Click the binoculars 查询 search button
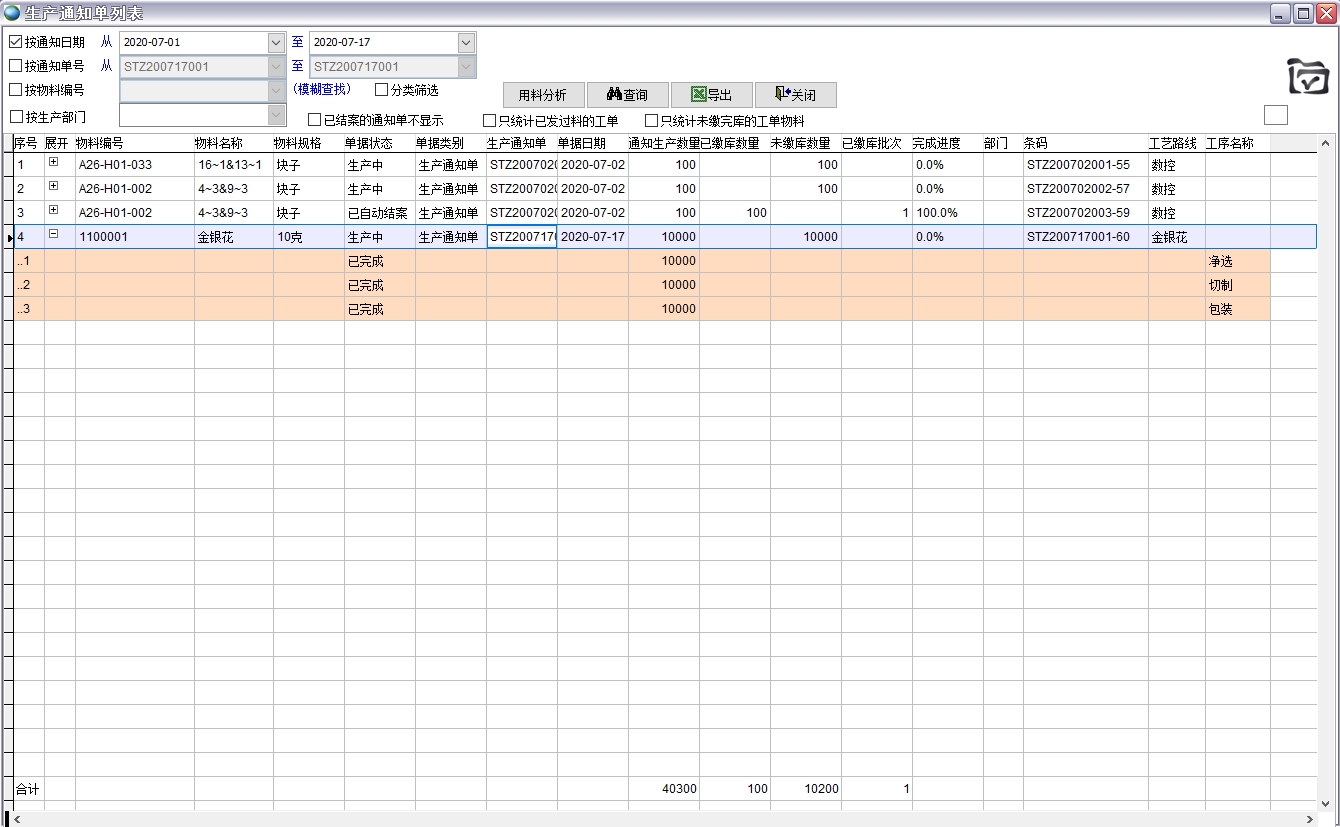Screen dimensions: 1340x827 point(627,95)
